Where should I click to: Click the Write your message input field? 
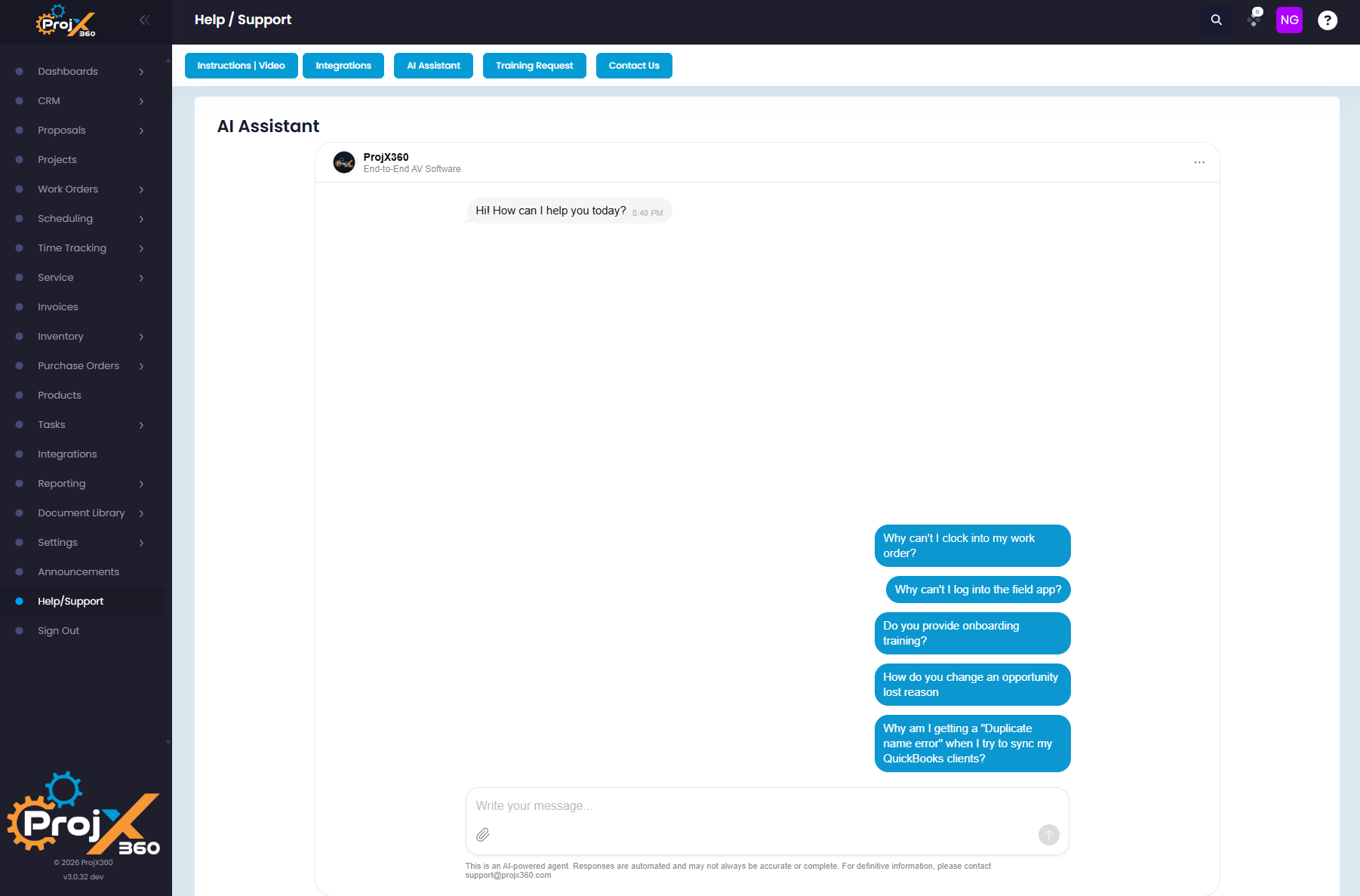tap(767, 806)
